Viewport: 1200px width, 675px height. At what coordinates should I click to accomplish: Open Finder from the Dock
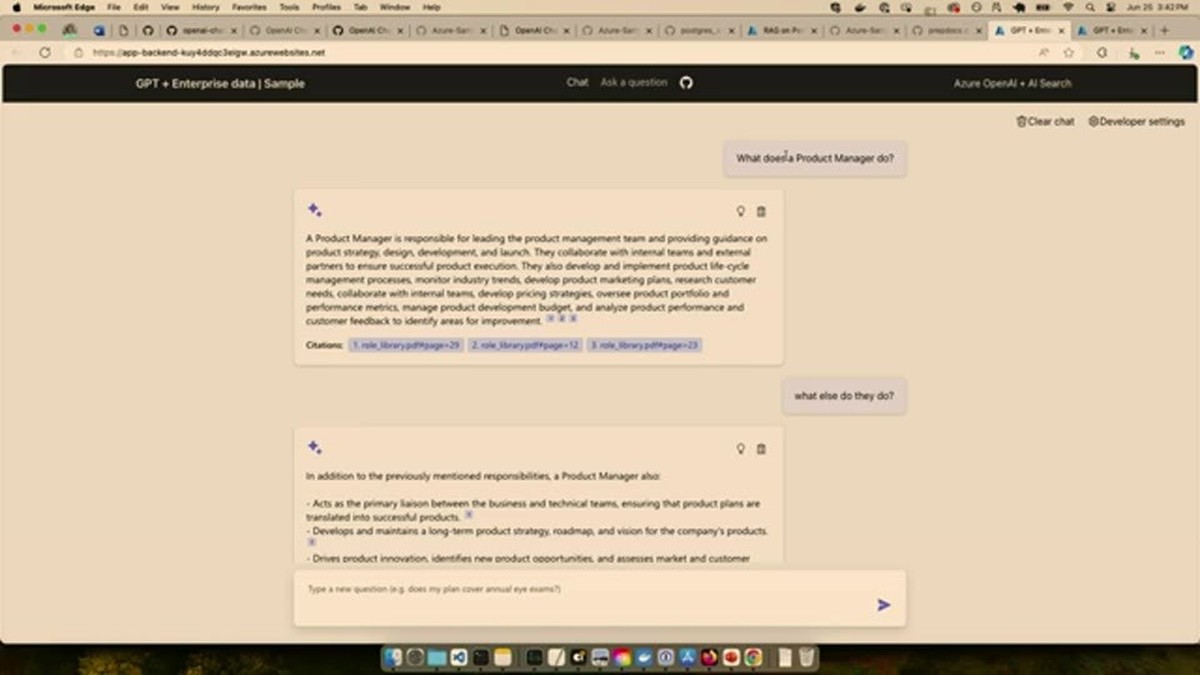coord(393,657)
